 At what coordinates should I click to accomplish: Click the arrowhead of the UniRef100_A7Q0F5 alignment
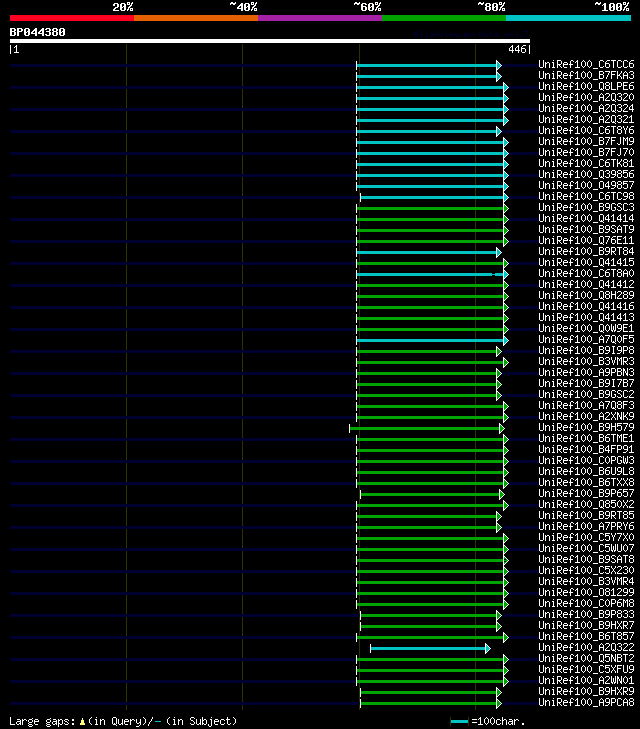point(506,340)
